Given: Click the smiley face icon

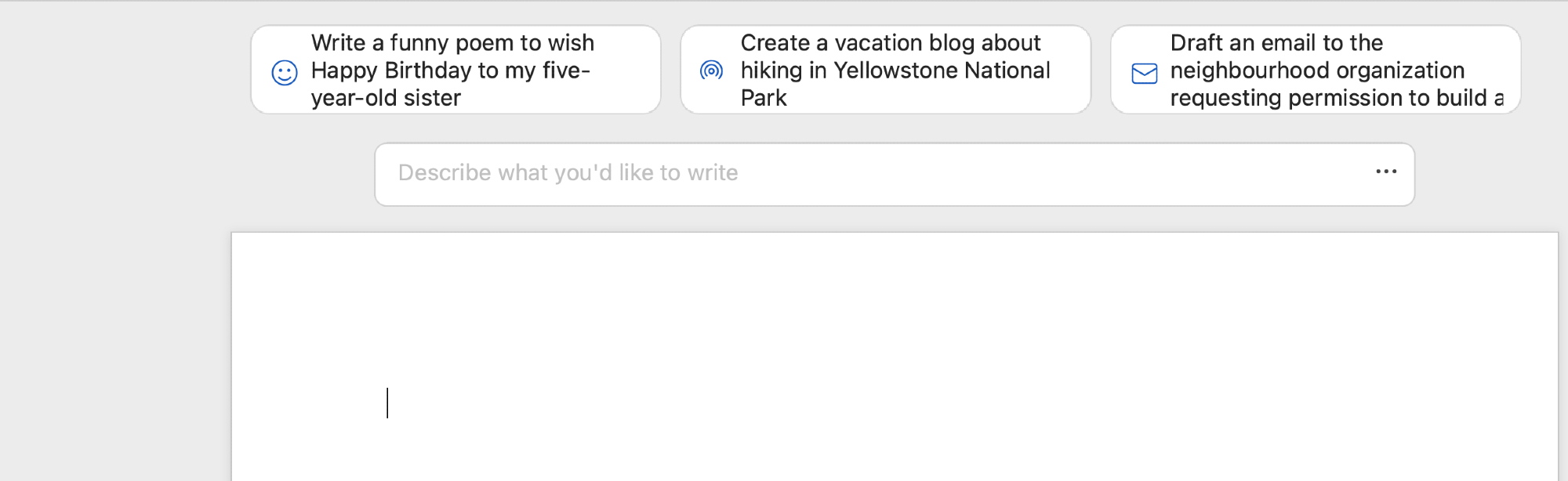Looking at the screenshot, I should pyautogui.click(x=284, y=73).
